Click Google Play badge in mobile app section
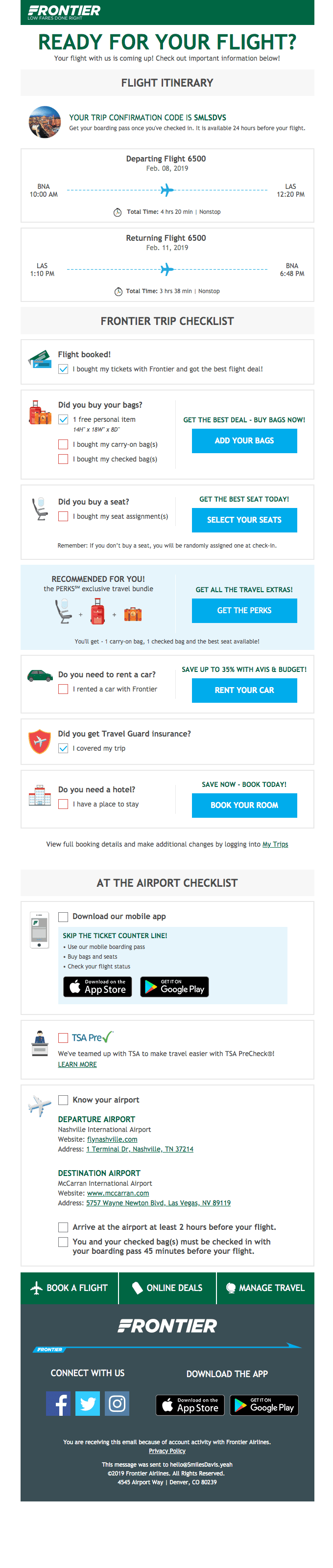Image resolution: width=333 pixels, height=1568 pixels. (174, 987)
